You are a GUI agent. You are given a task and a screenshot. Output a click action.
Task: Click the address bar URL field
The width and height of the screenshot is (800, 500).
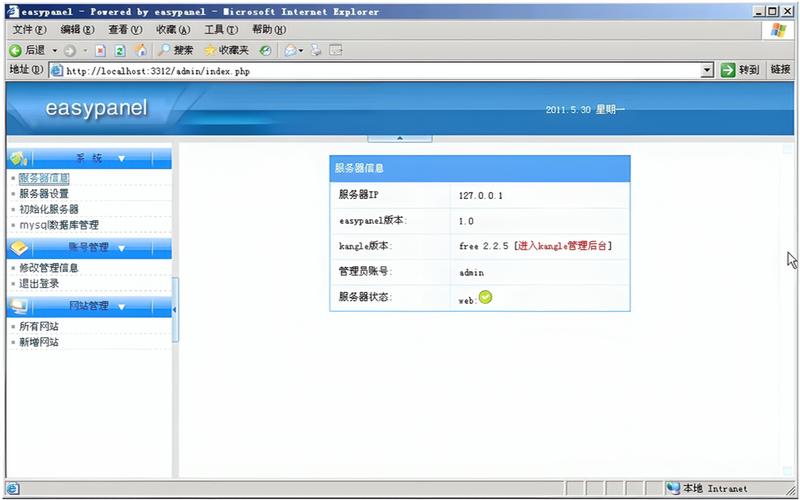375,71
